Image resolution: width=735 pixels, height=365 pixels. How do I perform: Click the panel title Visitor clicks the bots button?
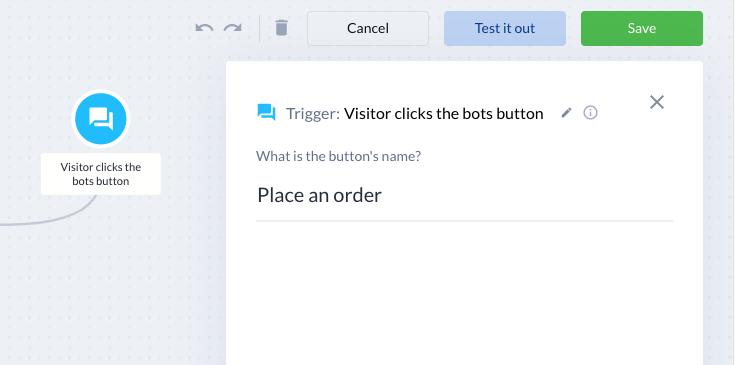pyautogui.click(x=443, y=113)
